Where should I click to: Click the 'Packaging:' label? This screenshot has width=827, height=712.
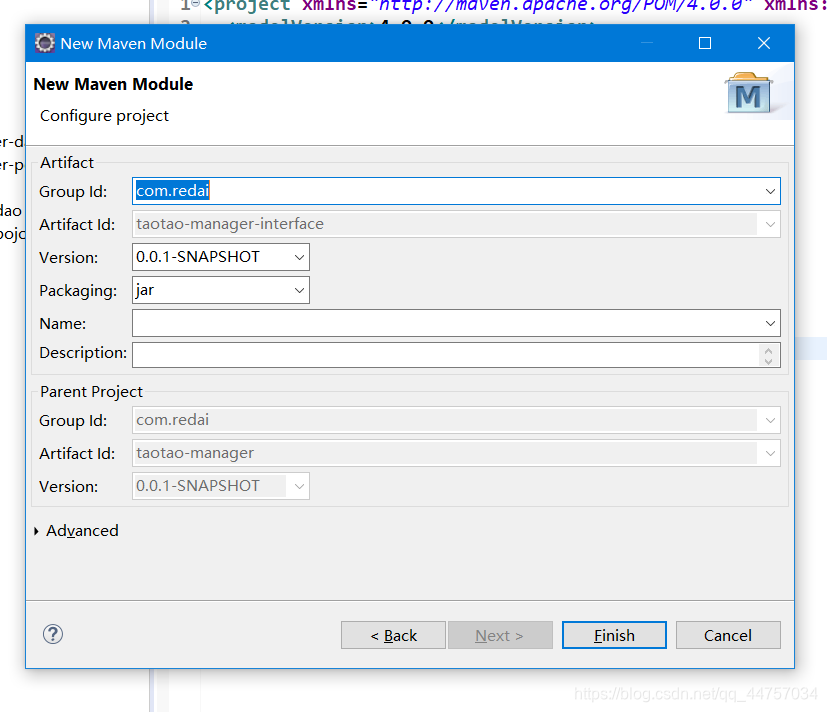click(78, 291)
